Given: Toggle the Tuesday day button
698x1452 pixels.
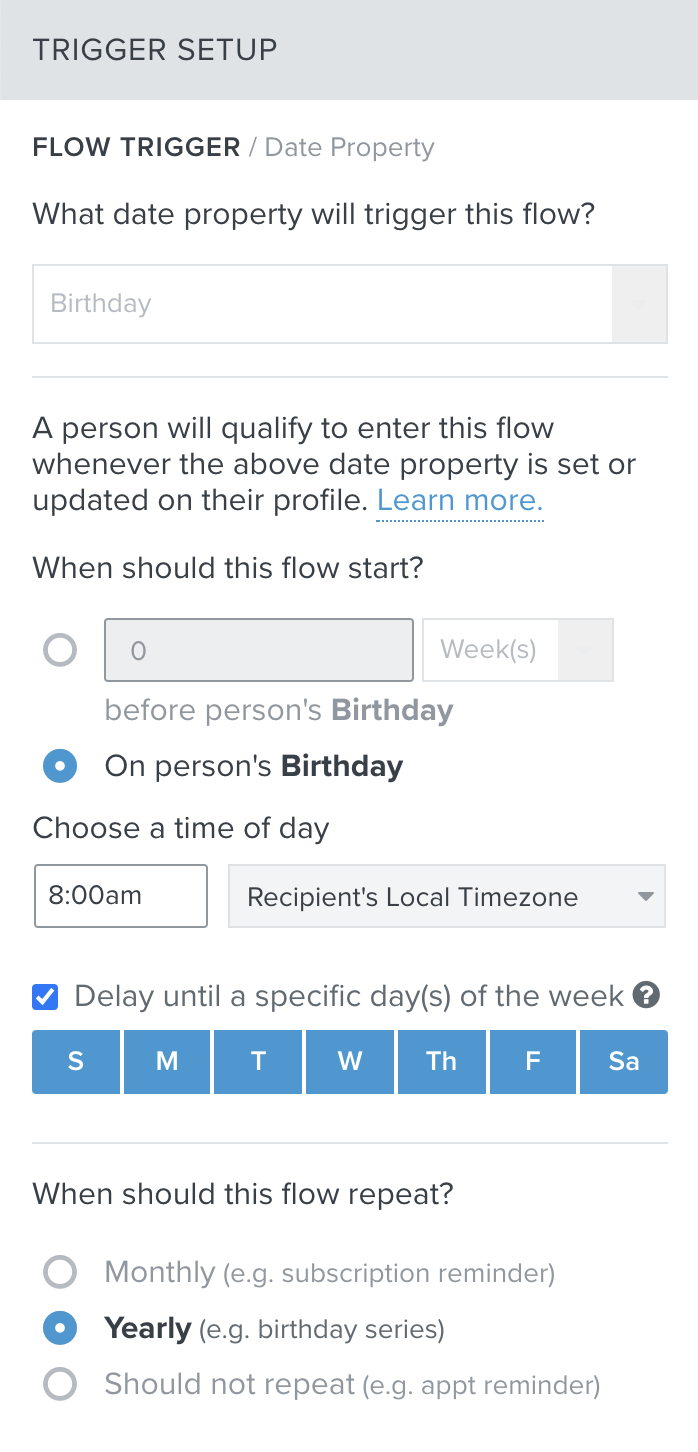Looking at the screenshot, I should (x=258, y=1061).
